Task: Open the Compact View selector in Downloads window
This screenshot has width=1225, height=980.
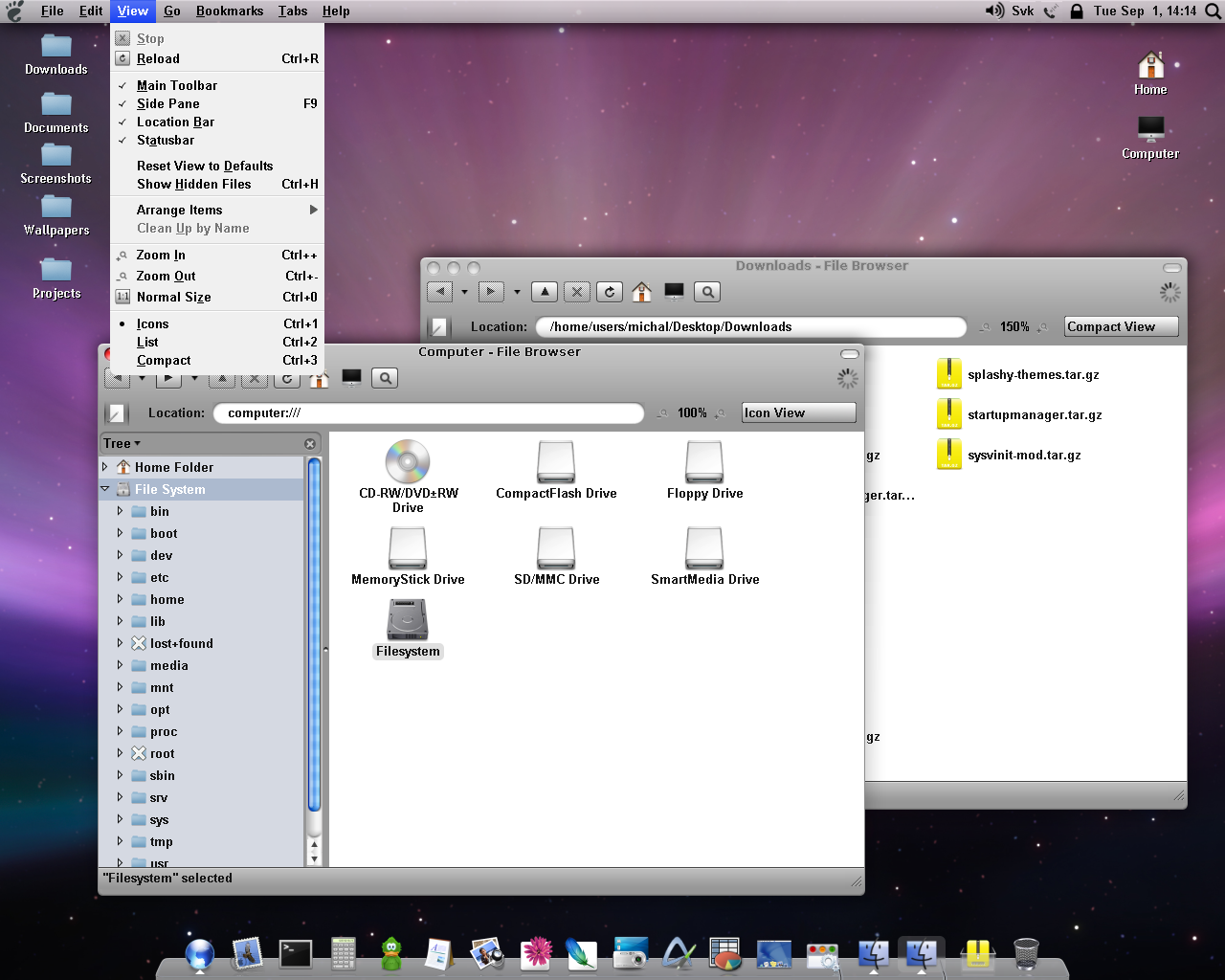Action: [x=1121, y=327]
